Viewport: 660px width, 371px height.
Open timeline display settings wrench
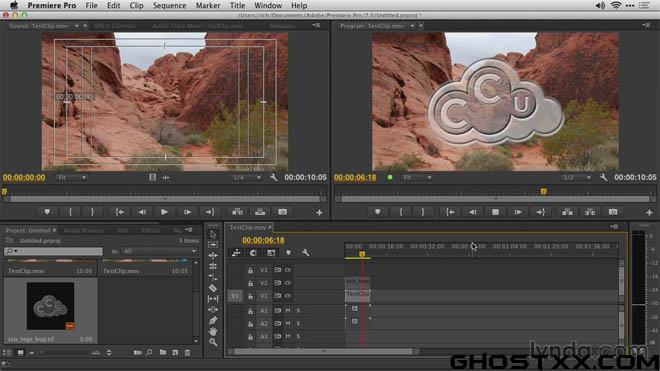[x=305, y=253]
